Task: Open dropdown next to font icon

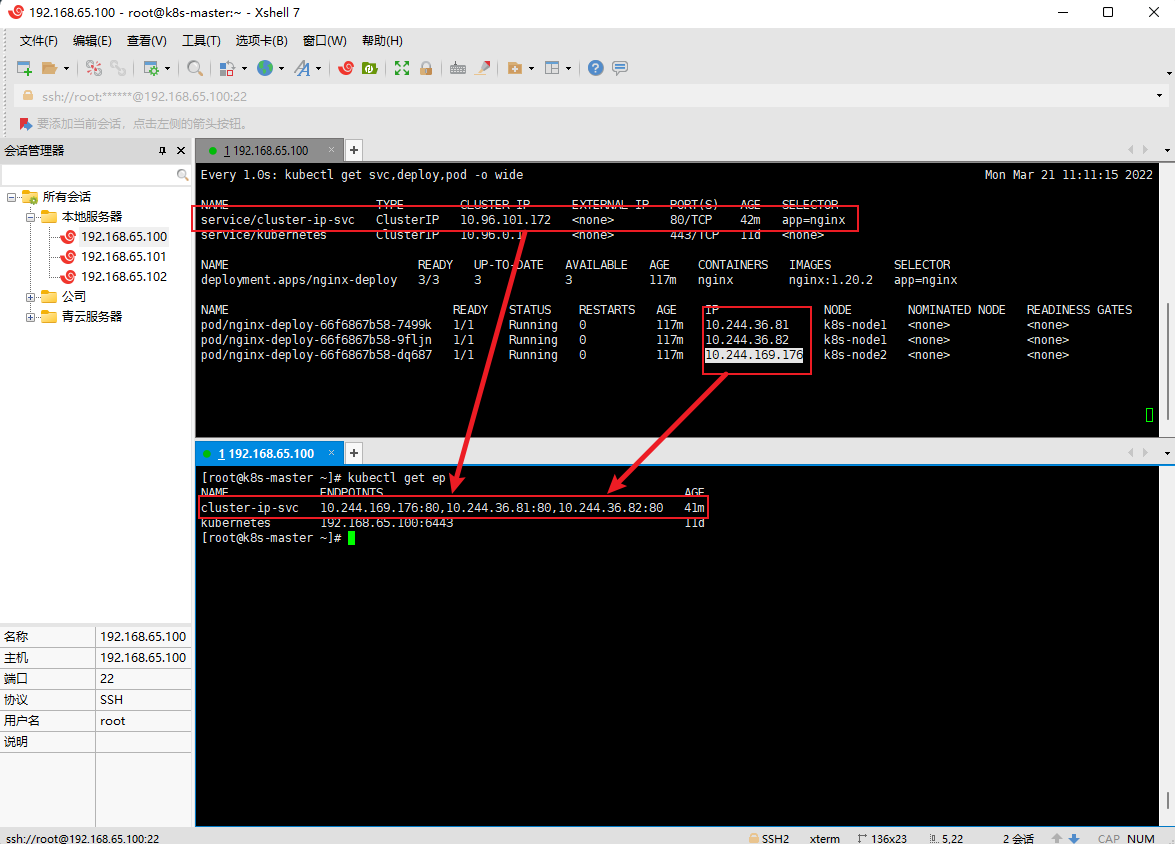Action: point(318,68)
